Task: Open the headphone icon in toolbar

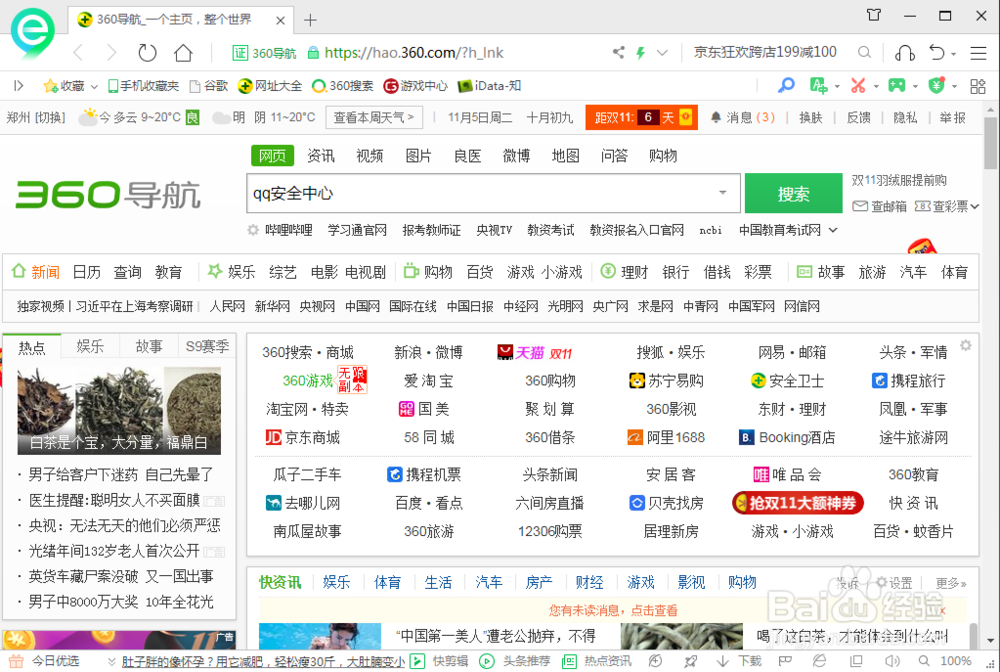Action: pyautogui.click(x=904, y=53)
